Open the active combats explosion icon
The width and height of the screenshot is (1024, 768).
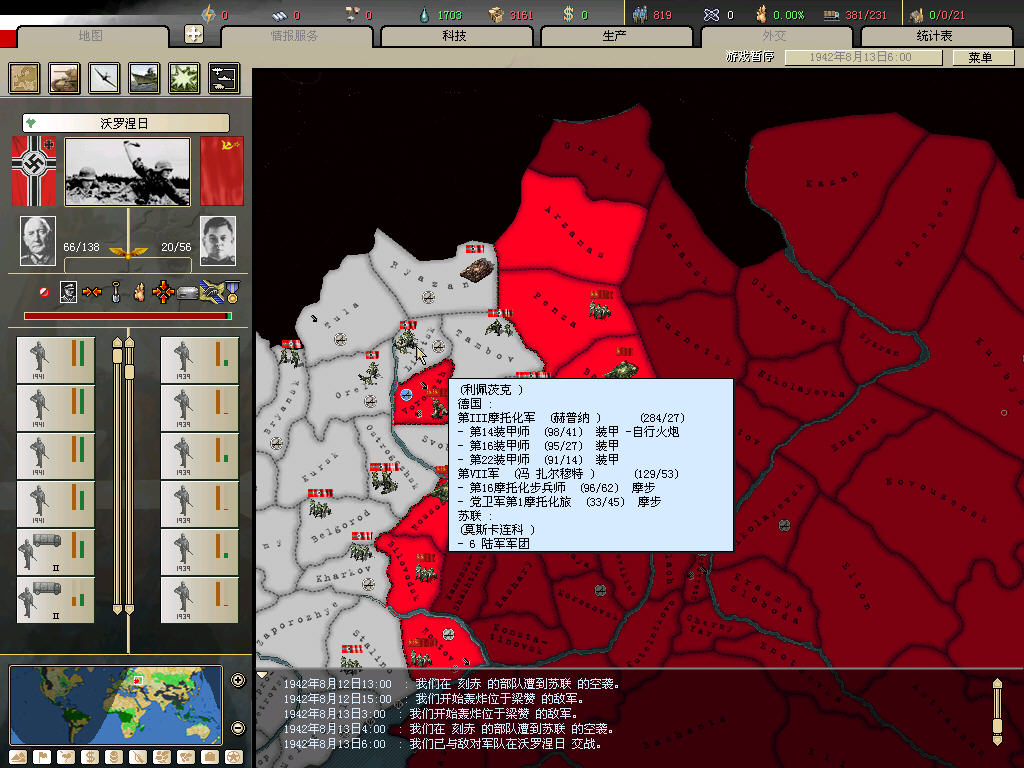click(x=184, y=78)
